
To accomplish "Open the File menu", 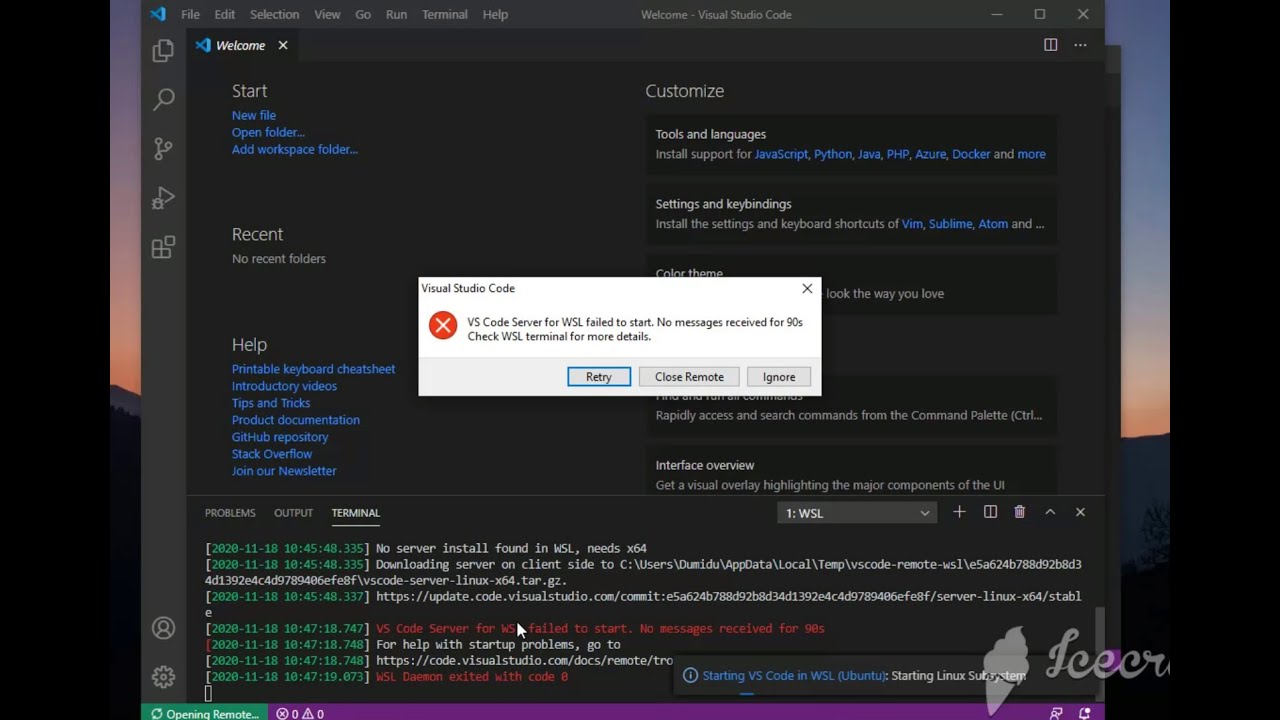I will point(190,14).
